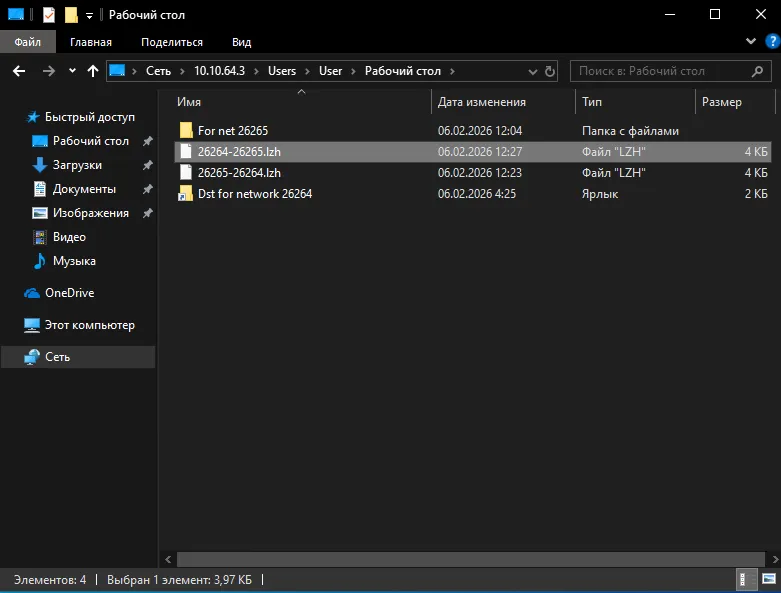
Task: Click Users in the address breadcrumb
Action: click(282, 71)
